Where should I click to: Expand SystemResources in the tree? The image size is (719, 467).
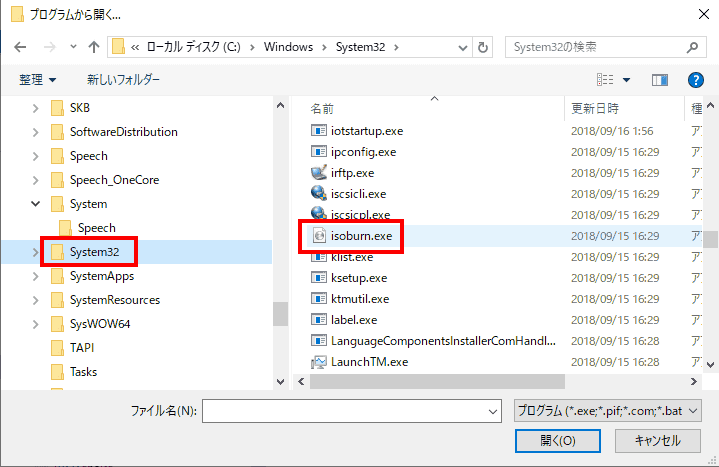(35, 300)
